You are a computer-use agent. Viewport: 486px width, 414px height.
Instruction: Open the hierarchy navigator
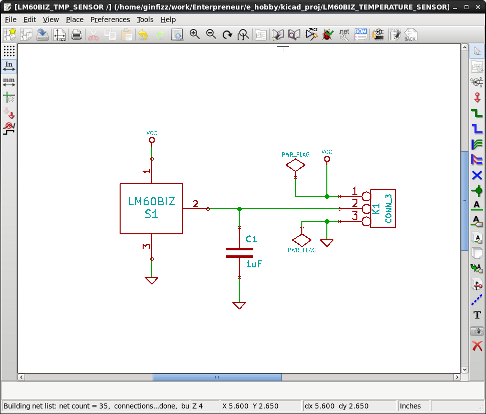pyautogui.click(x=261, y=34)
